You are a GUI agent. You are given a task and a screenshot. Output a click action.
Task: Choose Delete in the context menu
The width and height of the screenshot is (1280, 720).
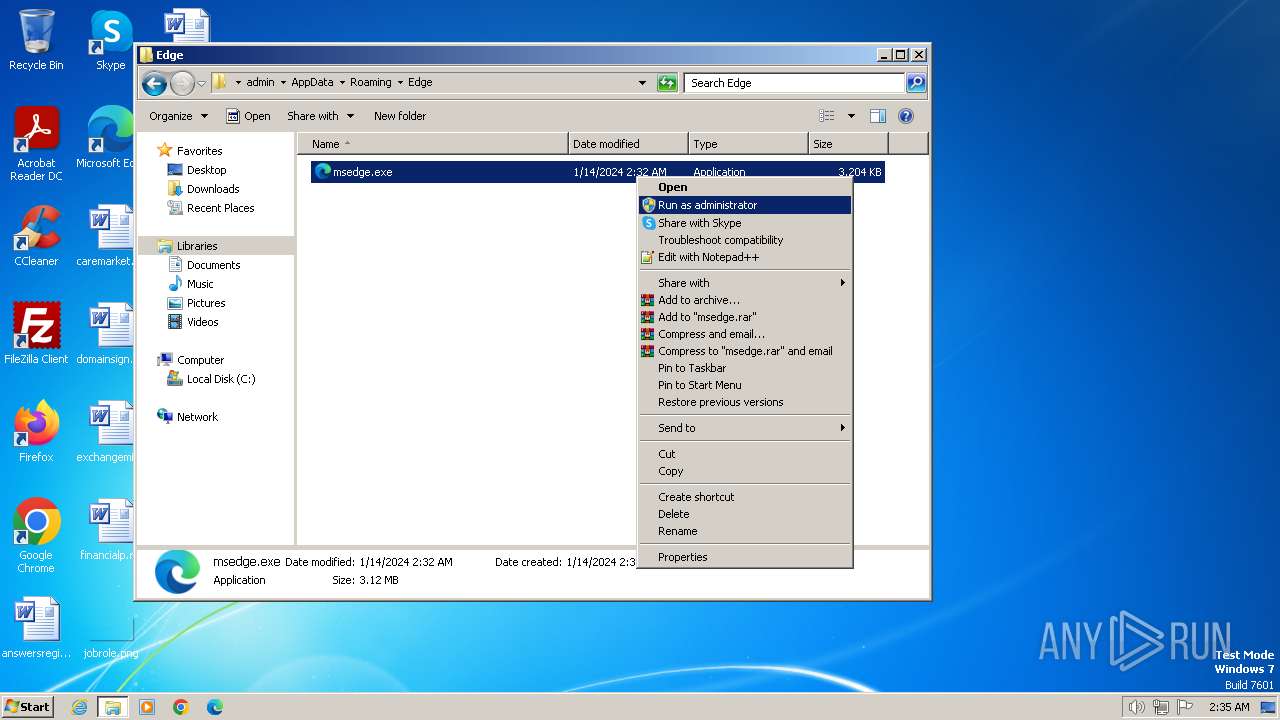(745, 514)
